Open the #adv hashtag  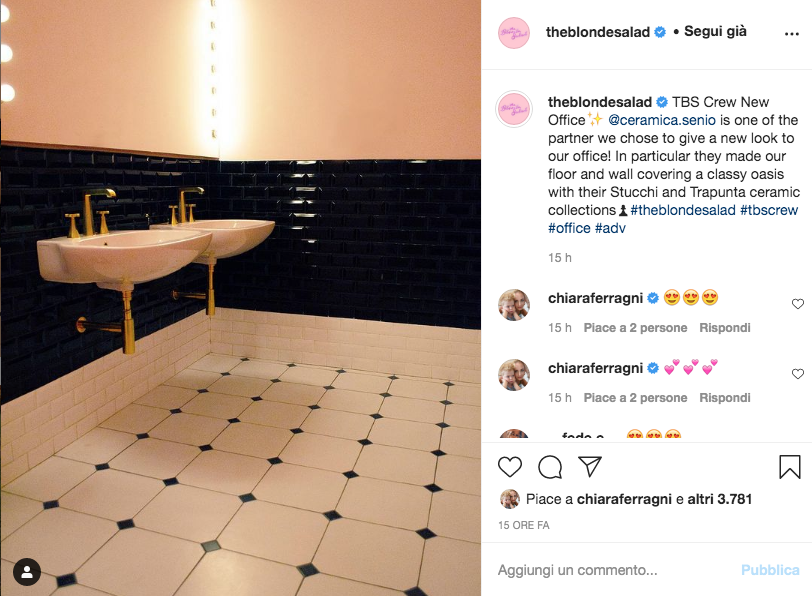click(x=610, y=228)
